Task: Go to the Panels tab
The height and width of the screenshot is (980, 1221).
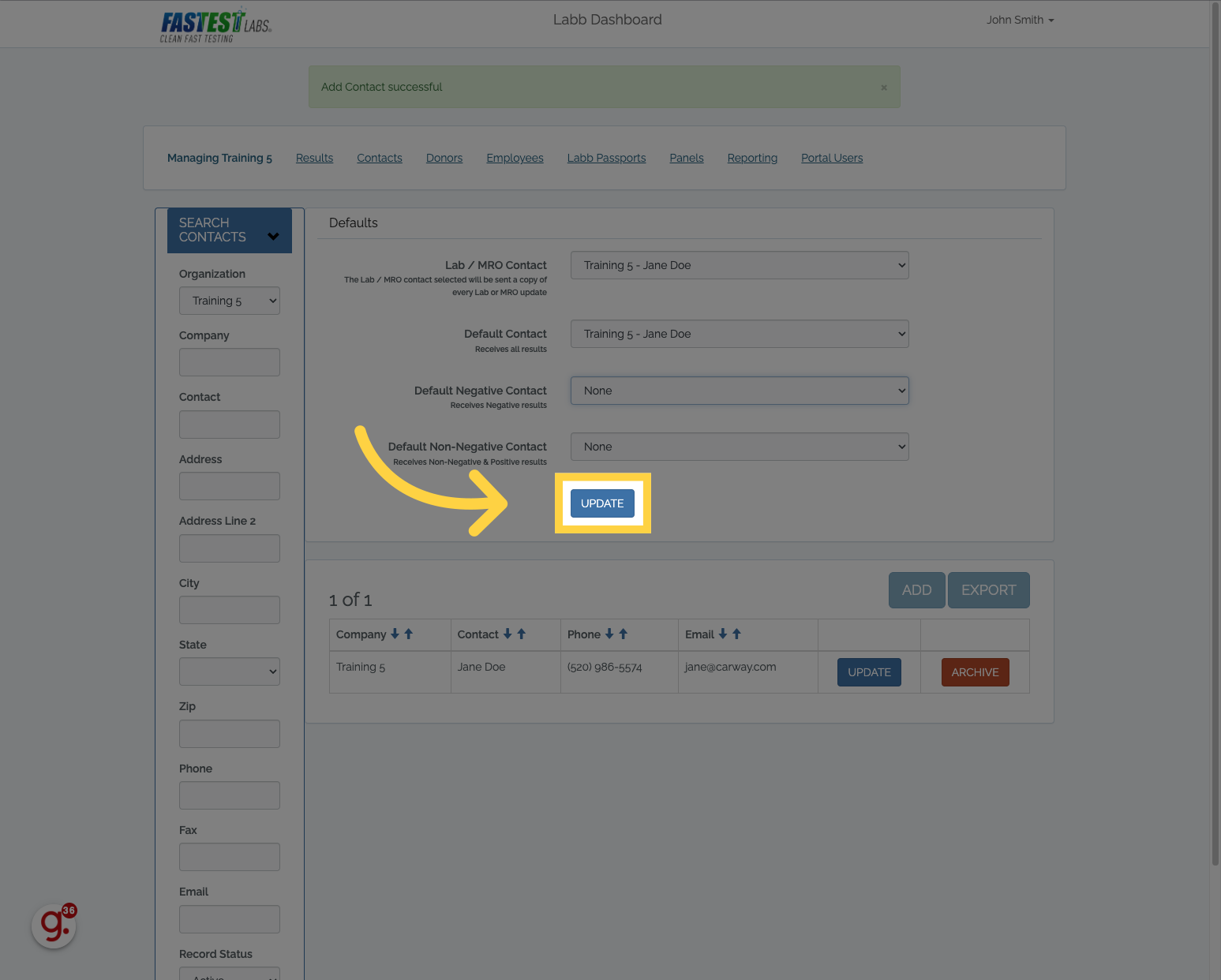Action: coord(687,158)
